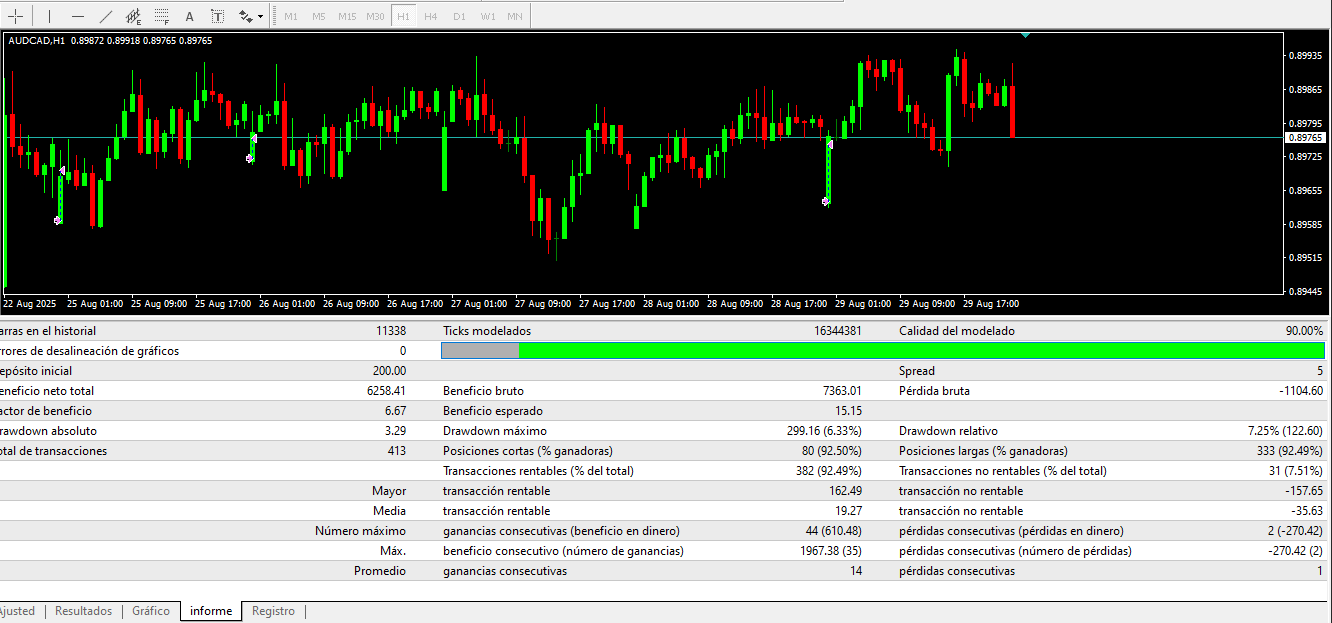Click the text 'A' tool

point(189,16)
